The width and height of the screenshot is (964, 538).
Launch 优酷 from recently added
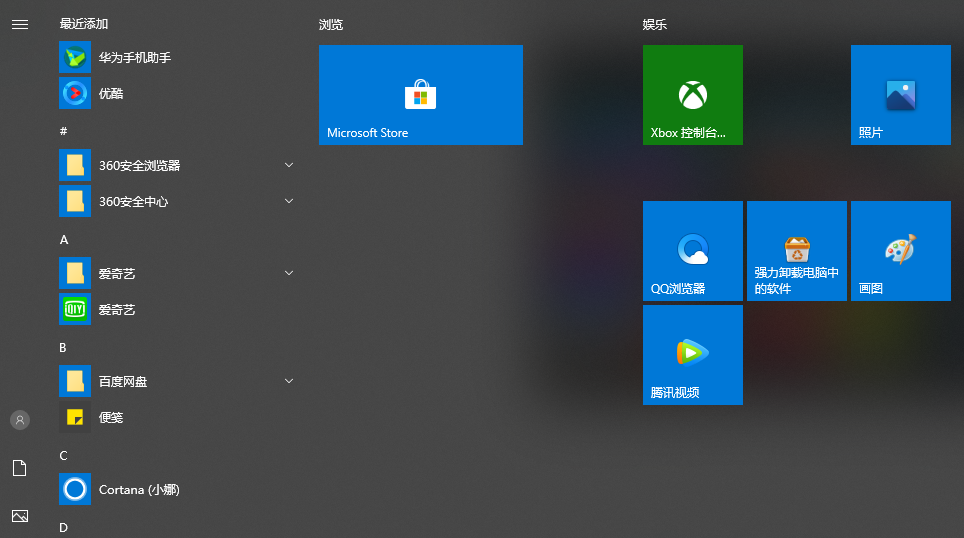110,94
